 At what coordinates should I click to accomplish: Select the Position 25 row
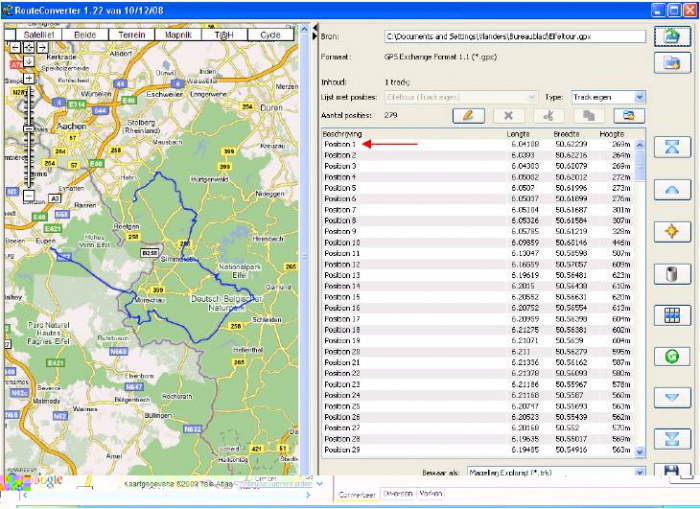pos(478,406)
